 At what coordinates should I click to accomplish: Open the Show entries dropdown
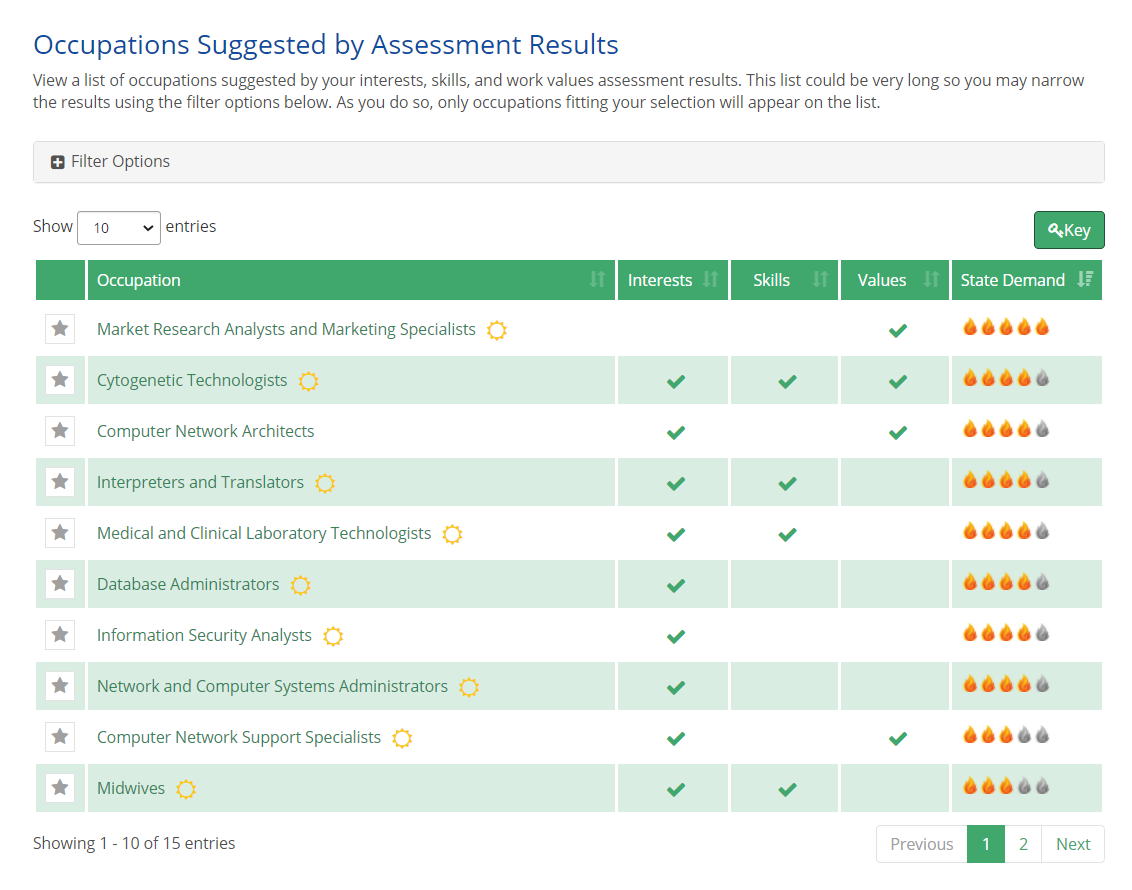point(118,228)
